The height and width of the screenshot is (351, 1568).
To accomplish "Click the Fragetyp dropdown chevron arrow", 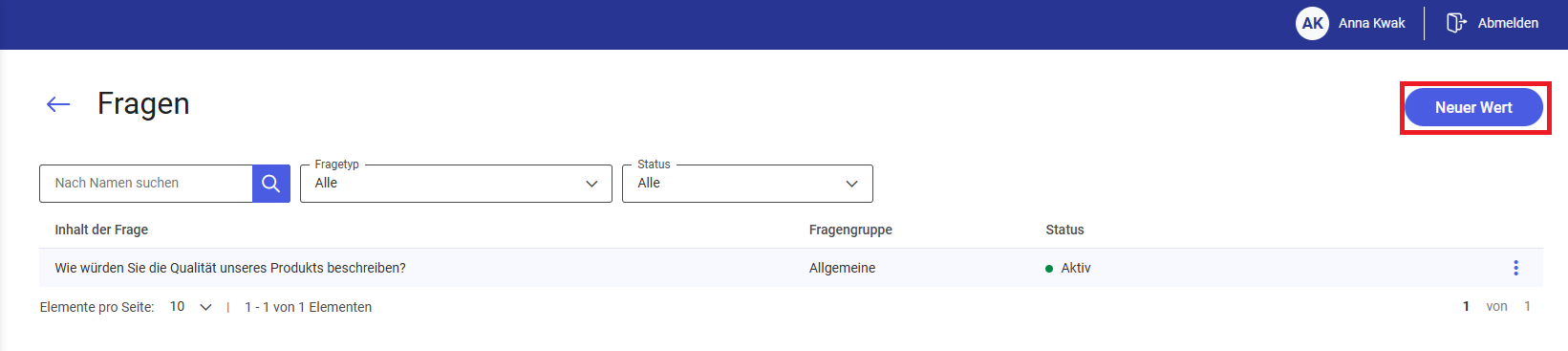I will [591, 184].
